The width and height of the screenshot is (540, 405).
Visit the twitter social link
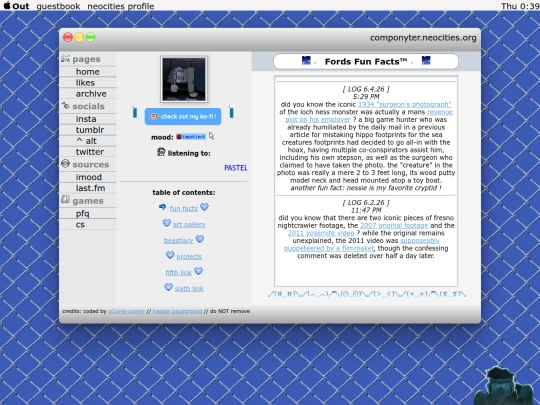tap(90, 152)
